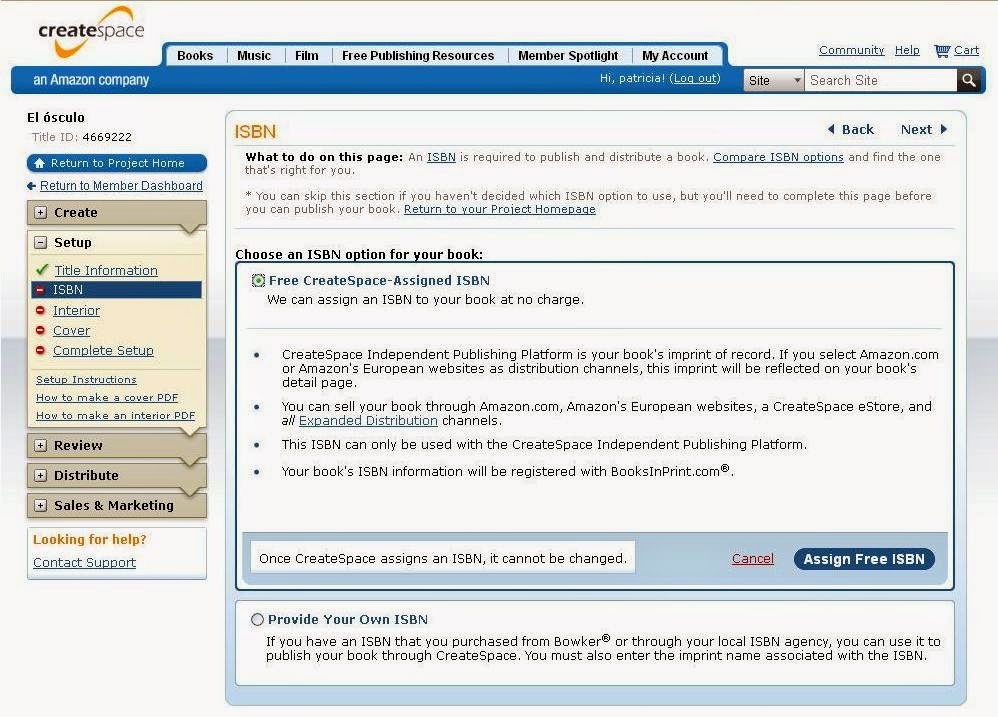This screenshot has height=717, width=998.
Task: Click the home icon in Return to Project Home
Action: pyautogui.click(x=39, y=163)
